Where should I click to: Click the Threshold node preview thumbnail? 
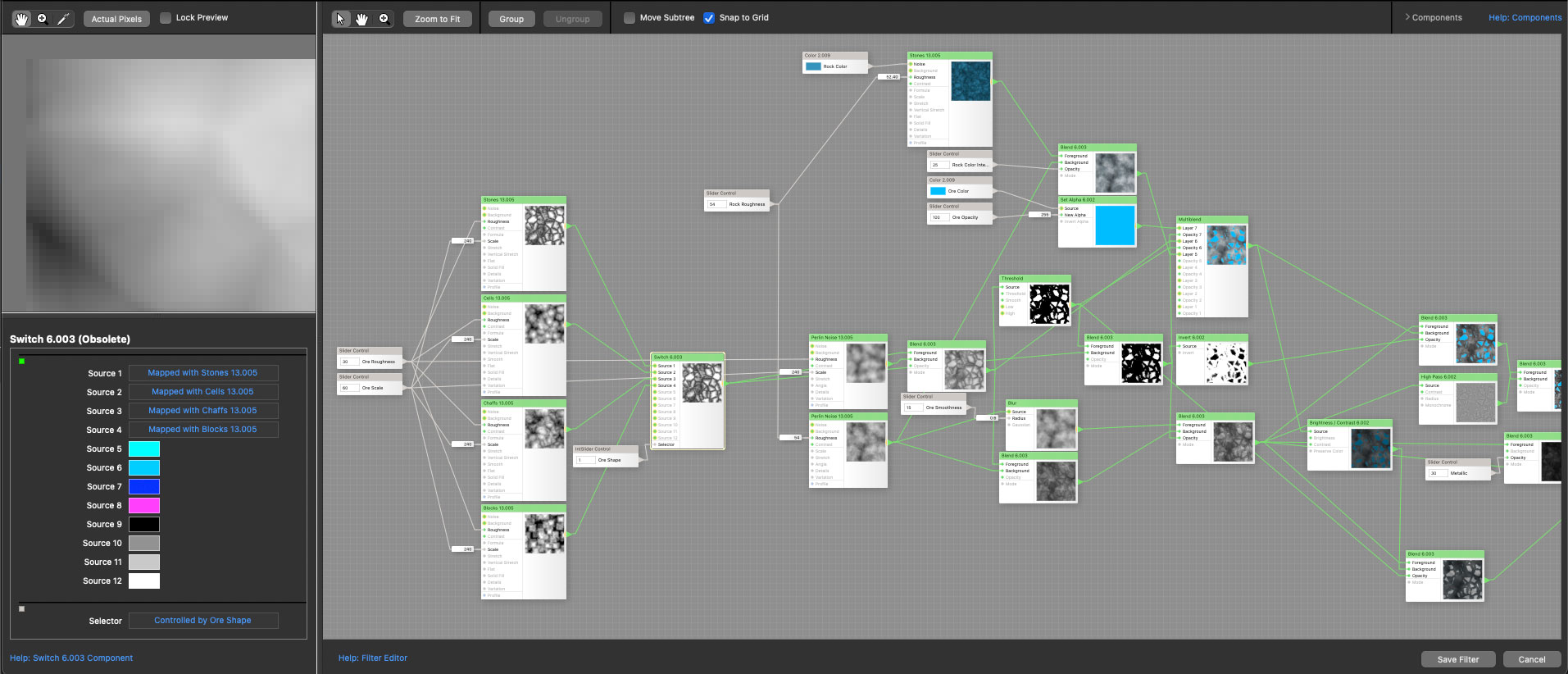1049,303
